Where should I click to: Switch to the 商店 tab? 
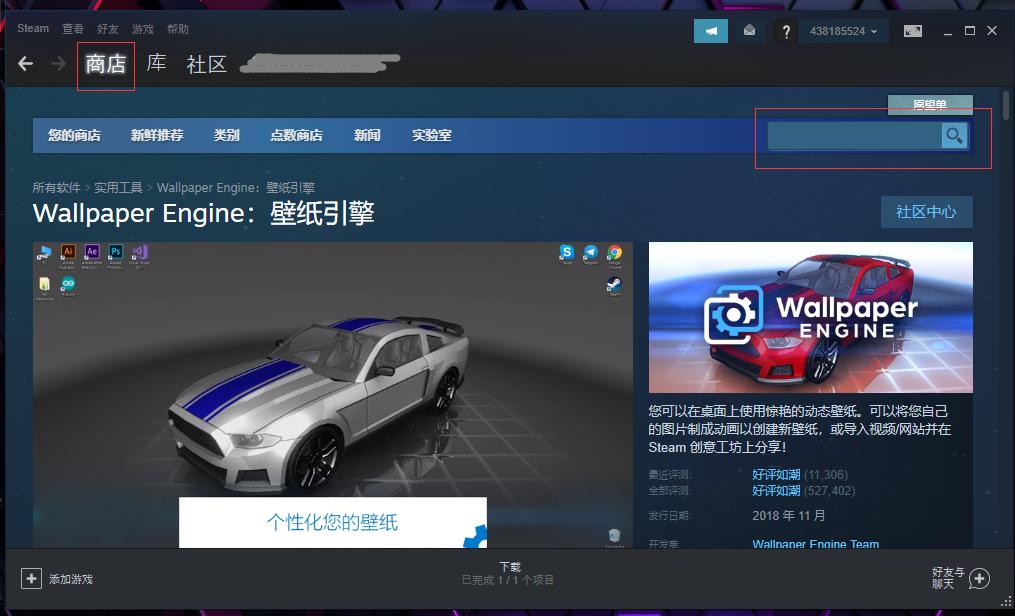coord(106,64)
